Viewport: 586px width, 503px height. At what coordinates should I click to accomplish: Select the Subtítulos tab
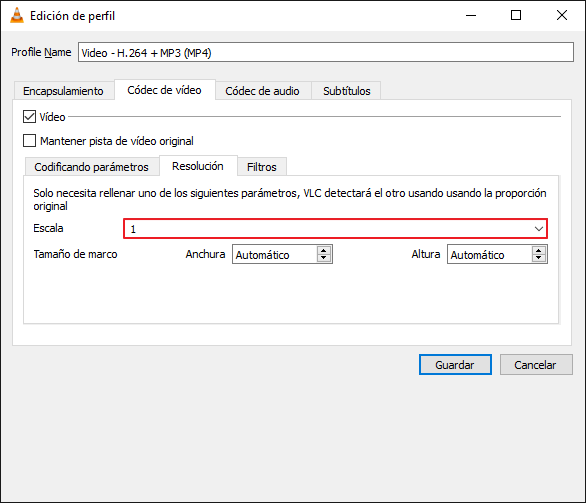[x=347, y=91]
